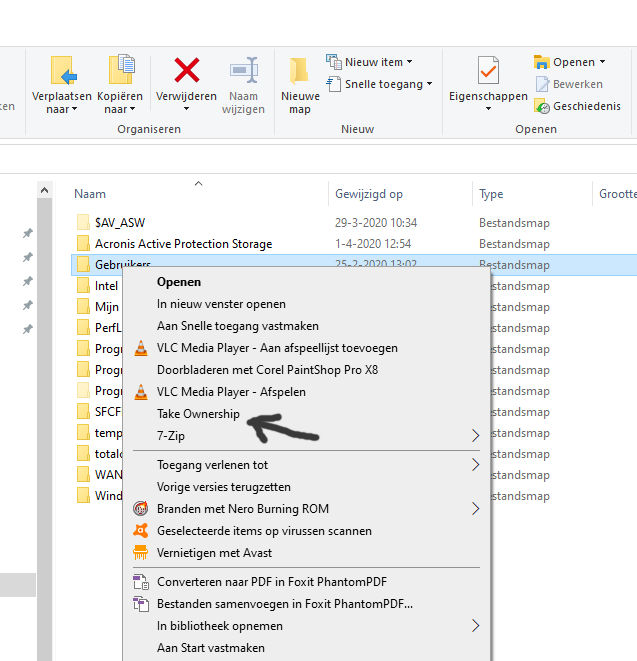Click Vernietigen met Avast menu entry
This screenshot has width=637, height=661.
[214, 553]
